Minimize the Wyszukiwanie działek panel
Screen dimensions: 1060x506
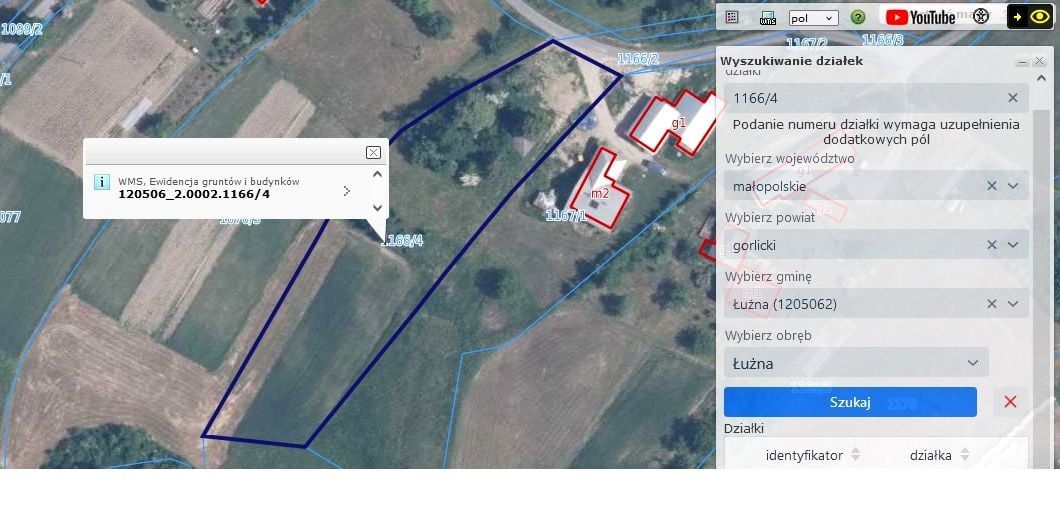(1022, 62)
